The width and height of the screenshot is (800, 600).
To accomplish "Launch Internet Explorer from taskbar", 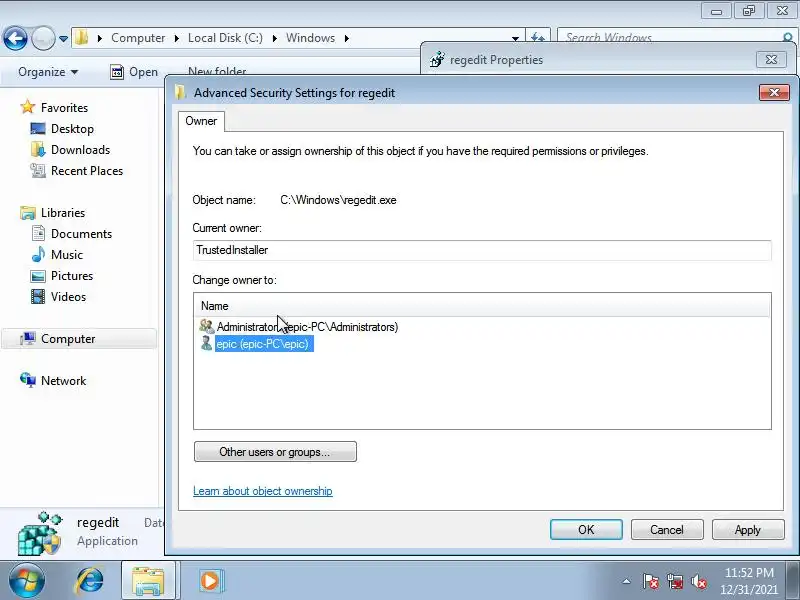I will [x=89, y=581].
